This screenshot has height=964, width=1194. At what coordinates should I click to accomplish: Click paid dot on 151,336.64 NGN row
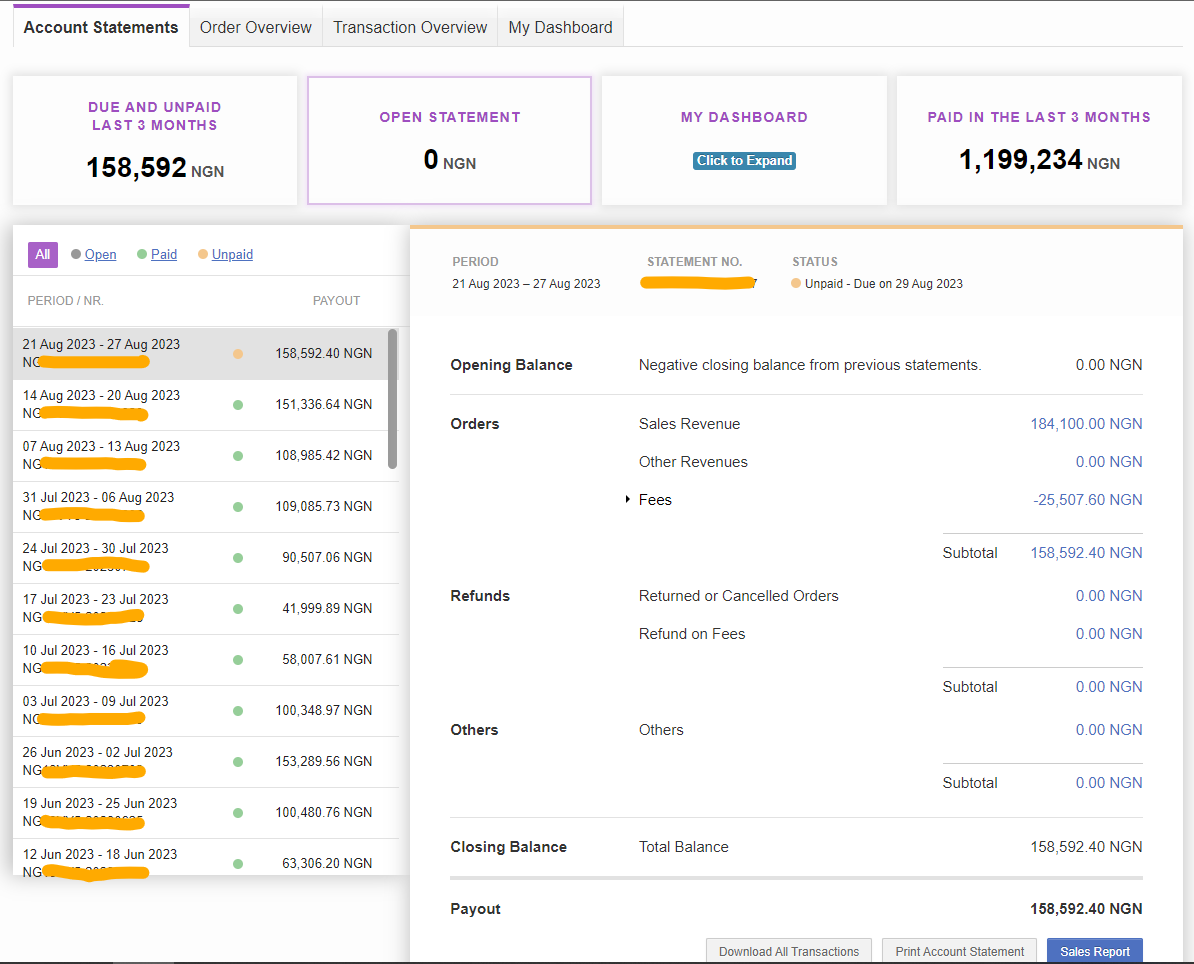[238, 405]
